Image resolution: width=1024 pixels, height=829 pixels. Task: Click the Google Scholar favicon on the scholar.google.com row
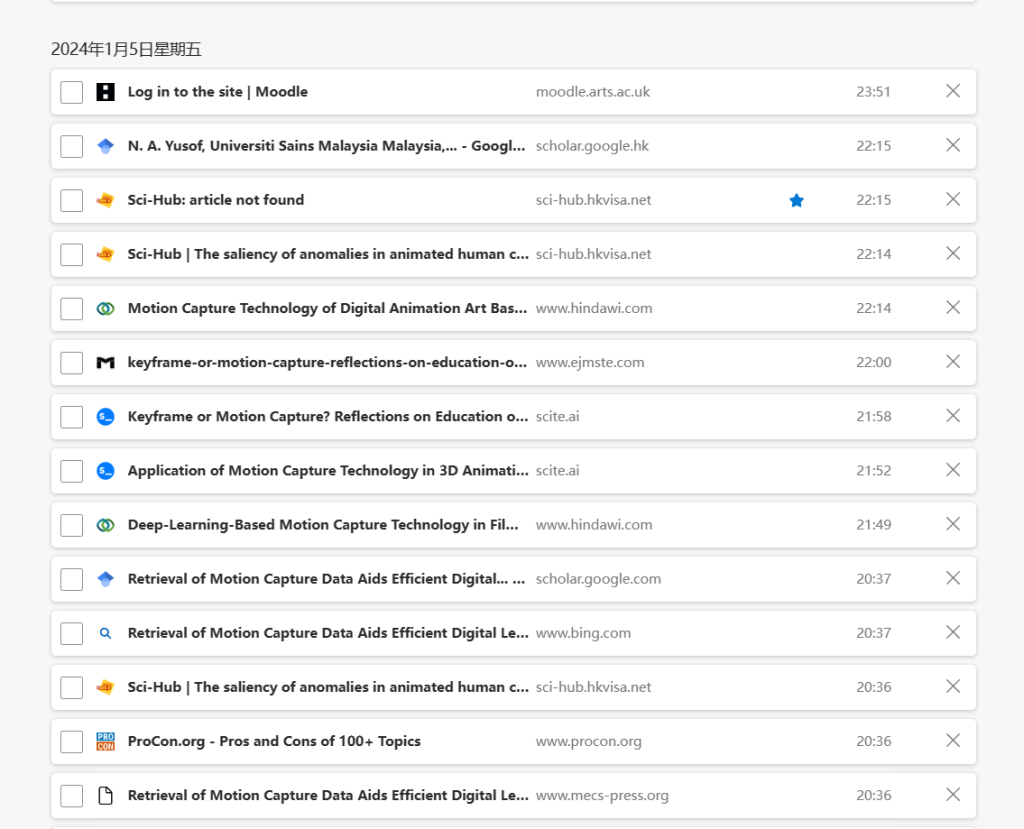[x=105, y=579]
